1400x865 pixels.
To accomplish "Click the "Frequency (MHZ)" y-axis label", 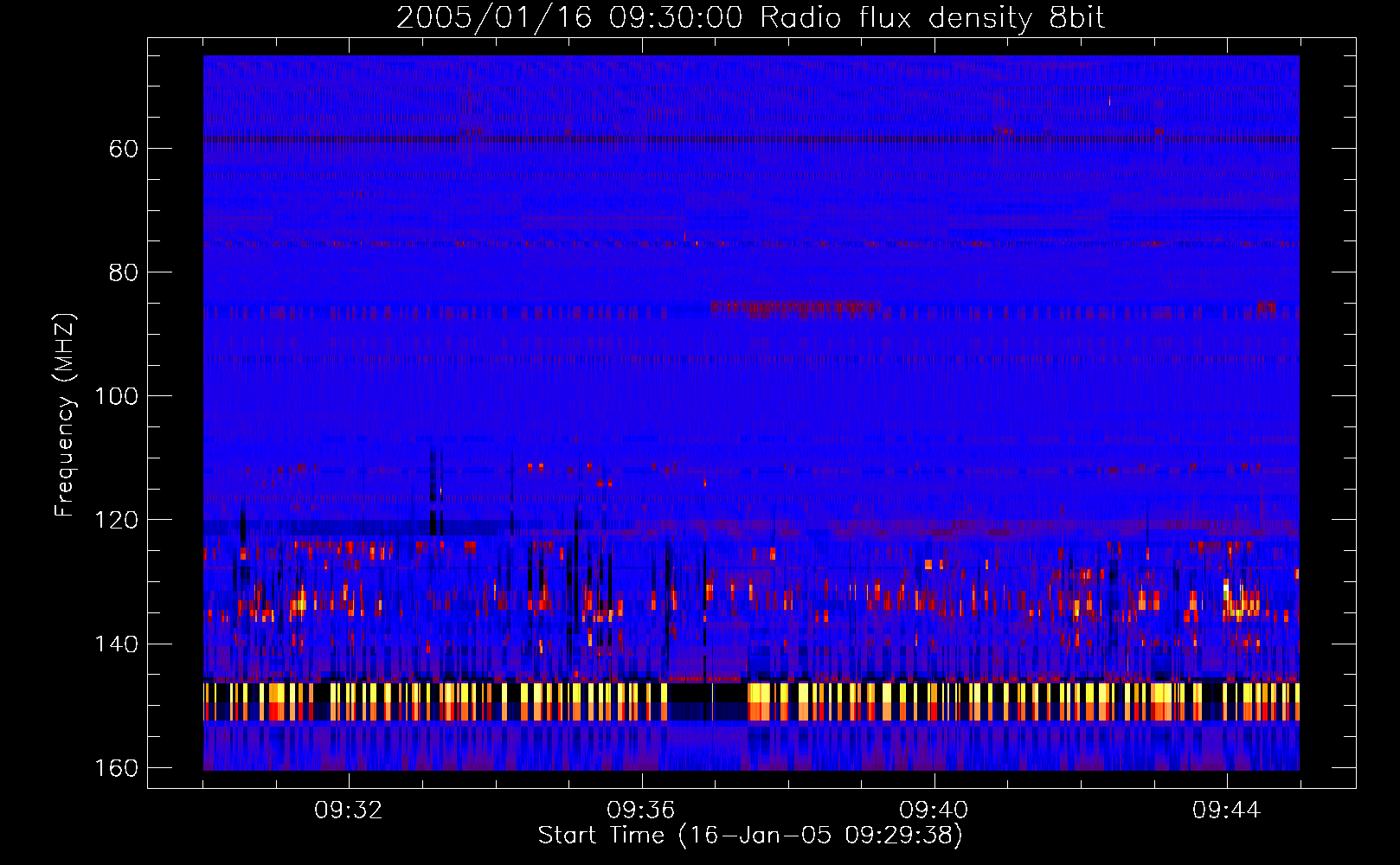I will 65,415.
